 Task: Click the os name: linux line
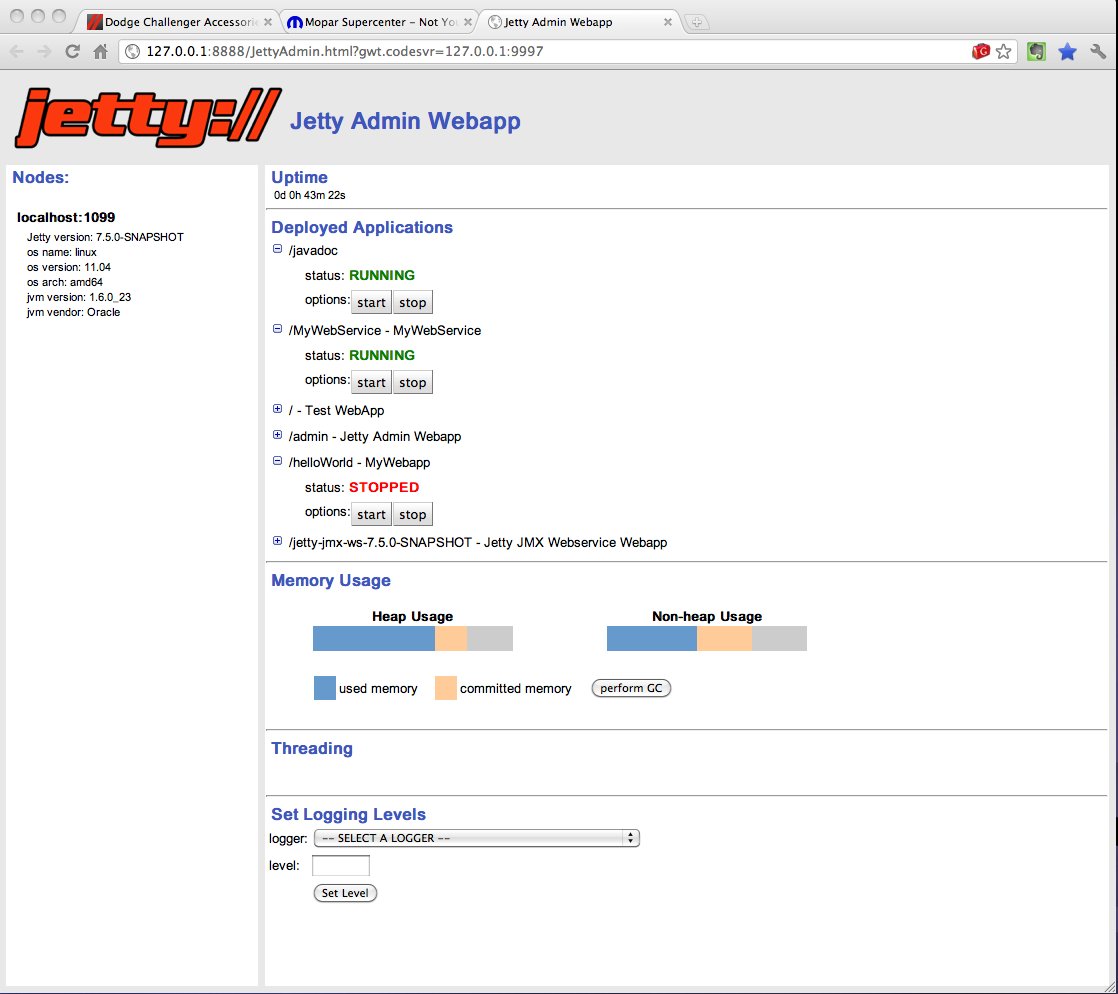click(62, 252)
